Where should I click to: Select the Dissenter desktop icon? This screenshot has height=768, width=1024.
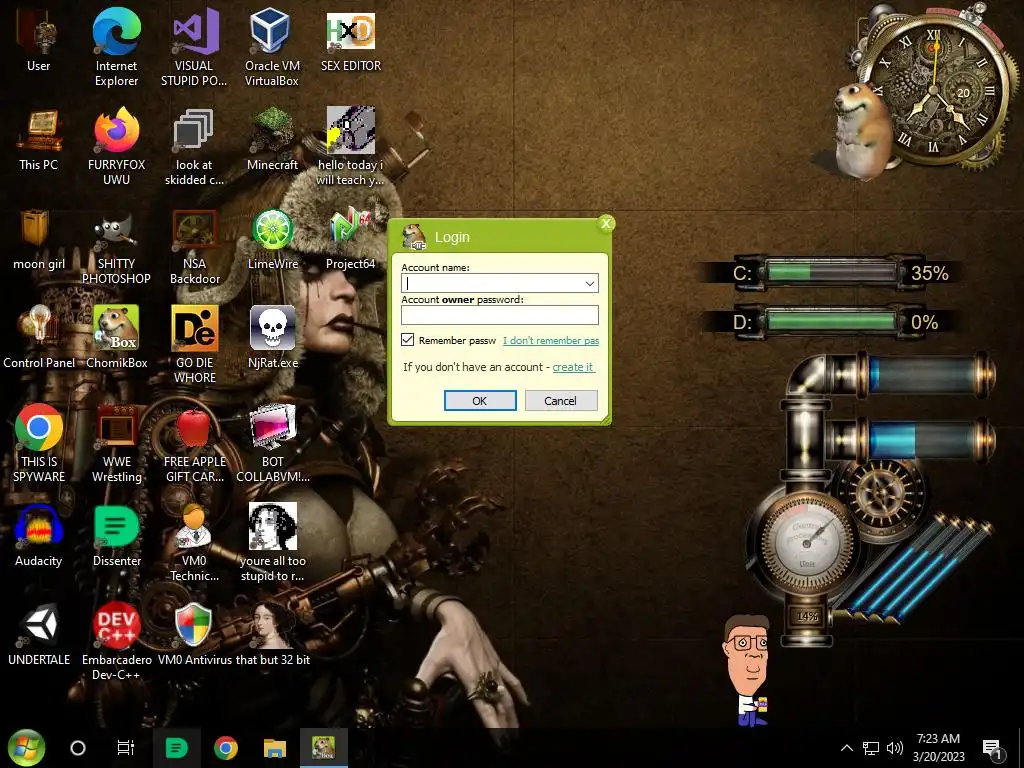116,536
